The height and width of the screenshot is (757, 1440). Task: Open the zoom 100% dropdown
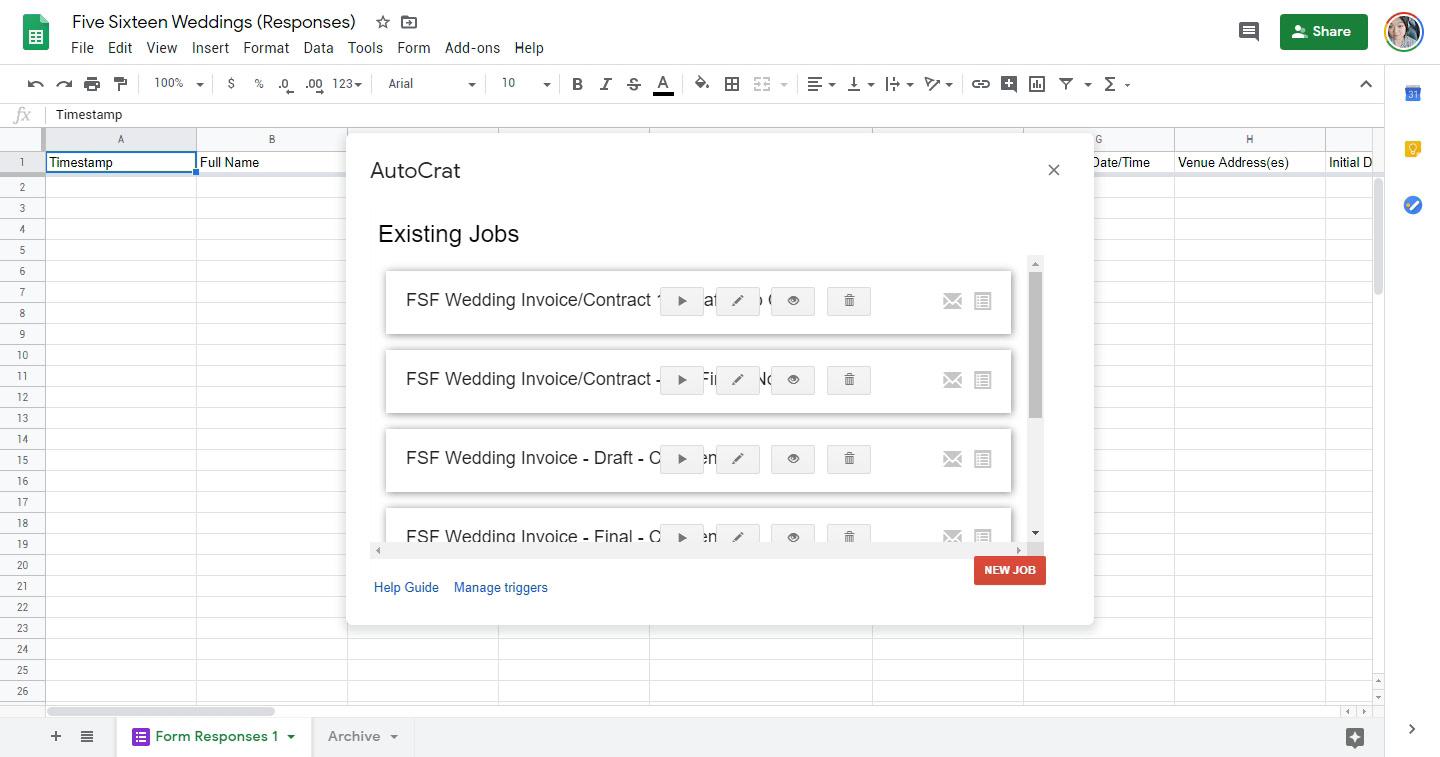178,84
